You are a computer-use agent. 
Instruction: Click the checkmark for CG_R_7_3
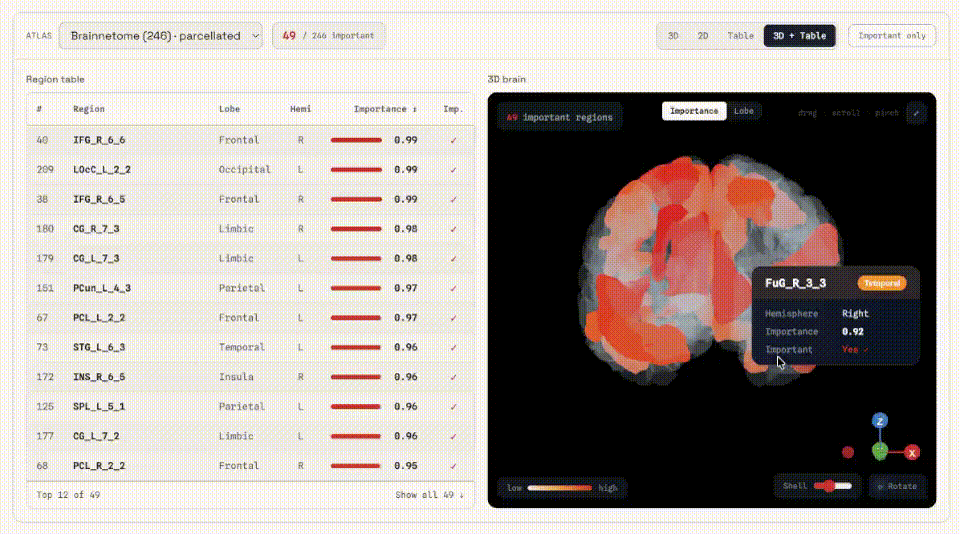pos(454,229)
